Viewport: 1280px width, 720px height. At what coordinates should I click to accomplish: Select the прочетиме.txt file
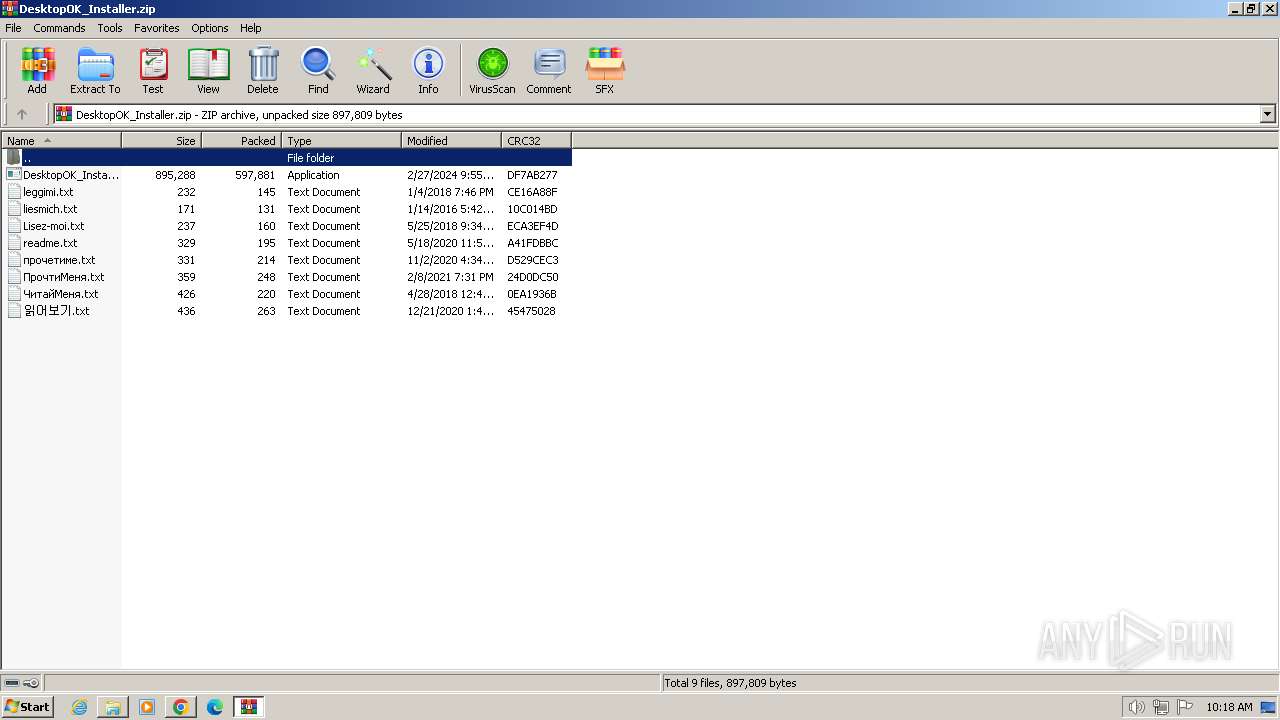(287, 260)
